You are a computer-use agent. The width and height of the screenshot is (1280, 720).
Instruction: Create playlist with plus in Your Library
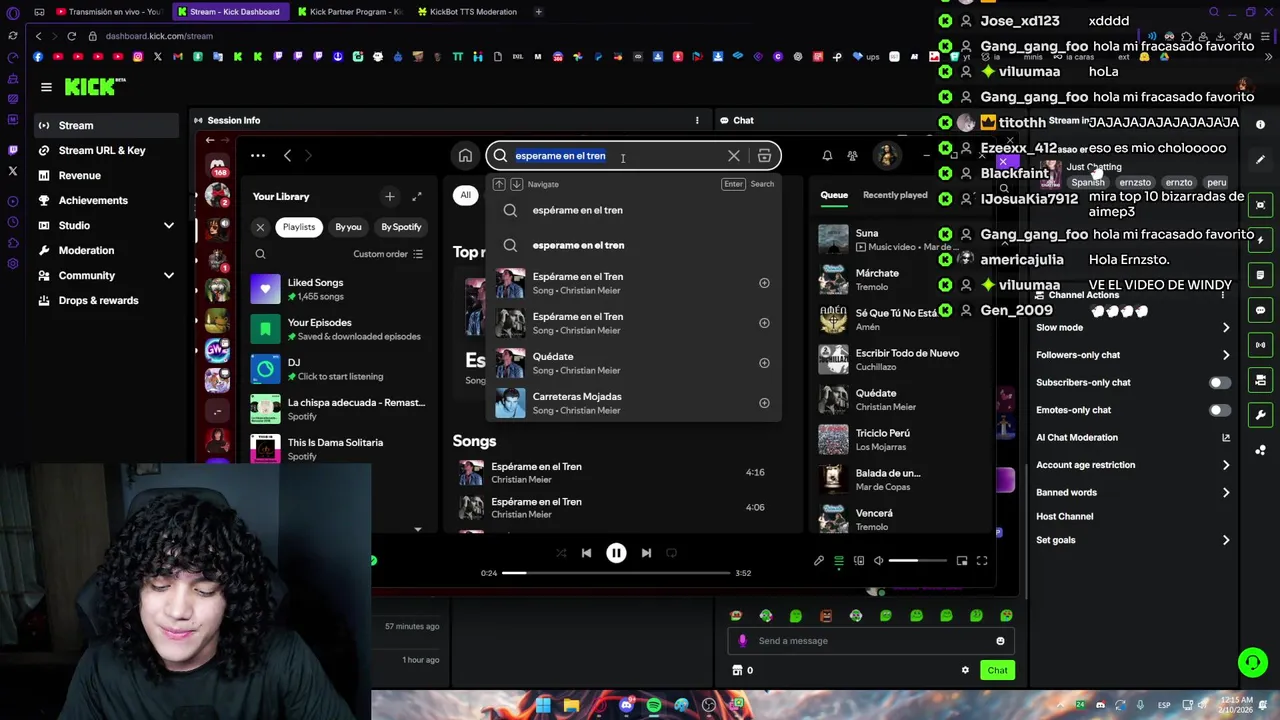[x=390, y=196]
